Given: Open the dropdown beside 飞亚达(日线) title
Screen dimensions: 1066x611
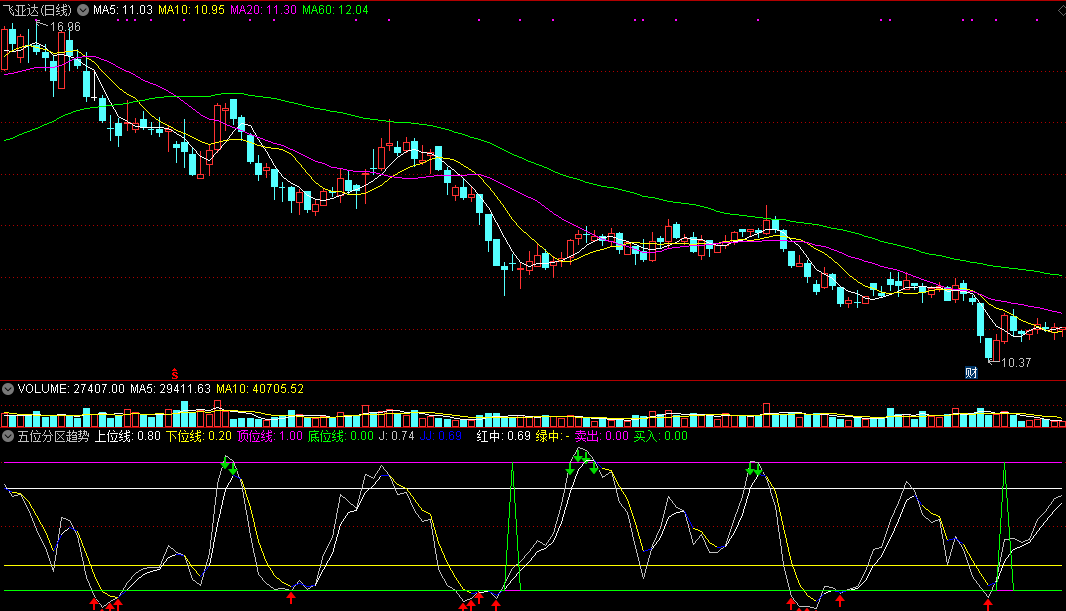Looking at the screenshot, I should click(83, 10).
